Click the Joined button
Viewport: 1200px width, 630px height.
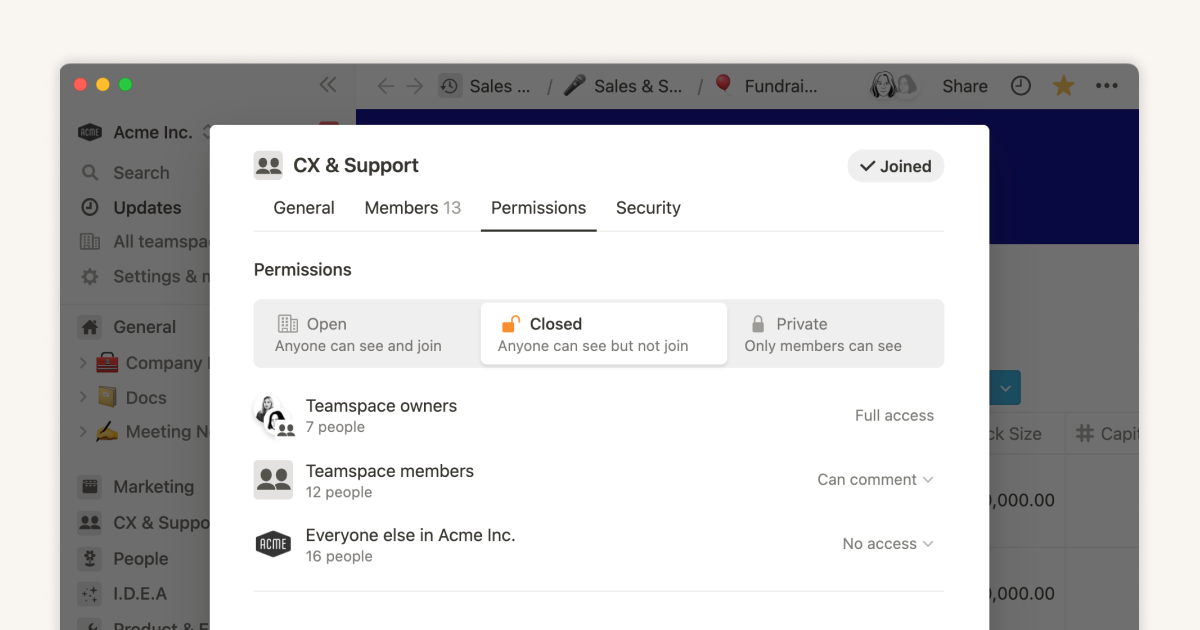pos(895,167)
